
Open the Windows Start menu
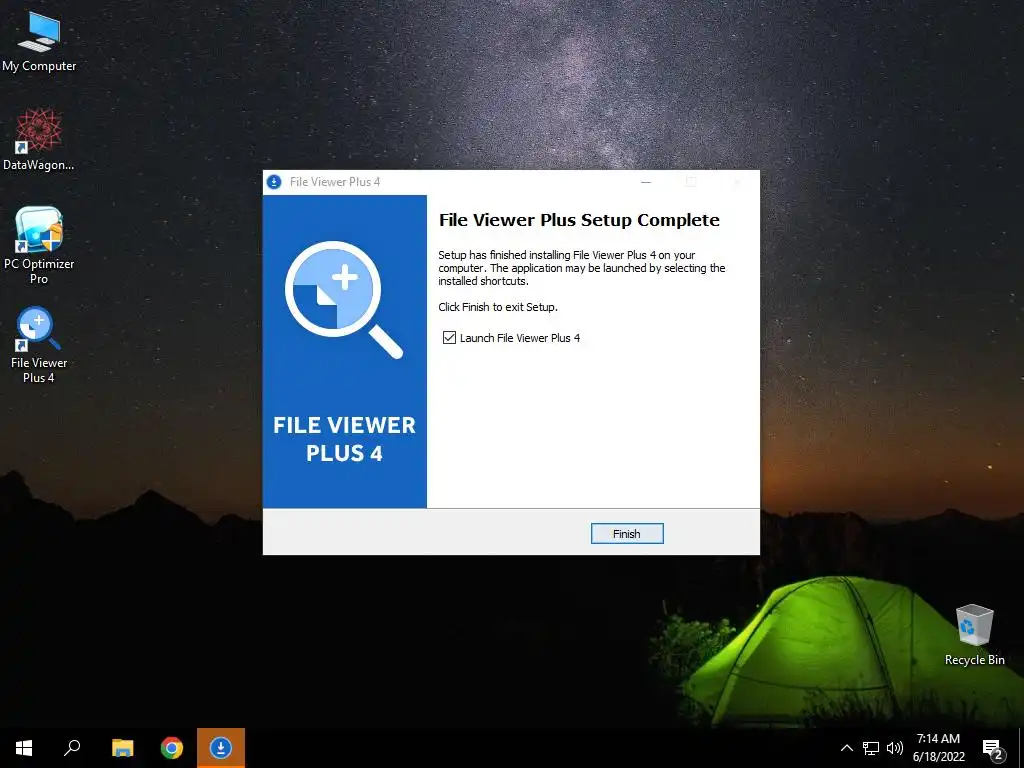point(24,748)
